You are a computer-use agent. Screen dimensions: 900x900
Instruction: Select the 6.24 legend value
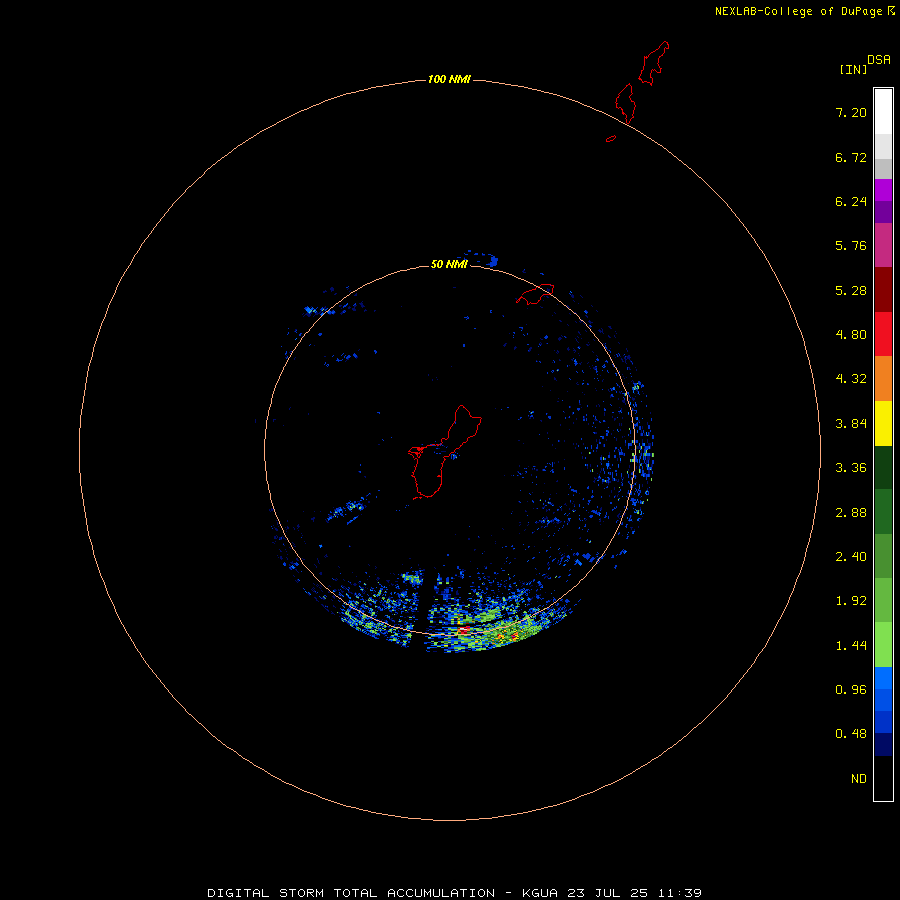pos(851,201)
